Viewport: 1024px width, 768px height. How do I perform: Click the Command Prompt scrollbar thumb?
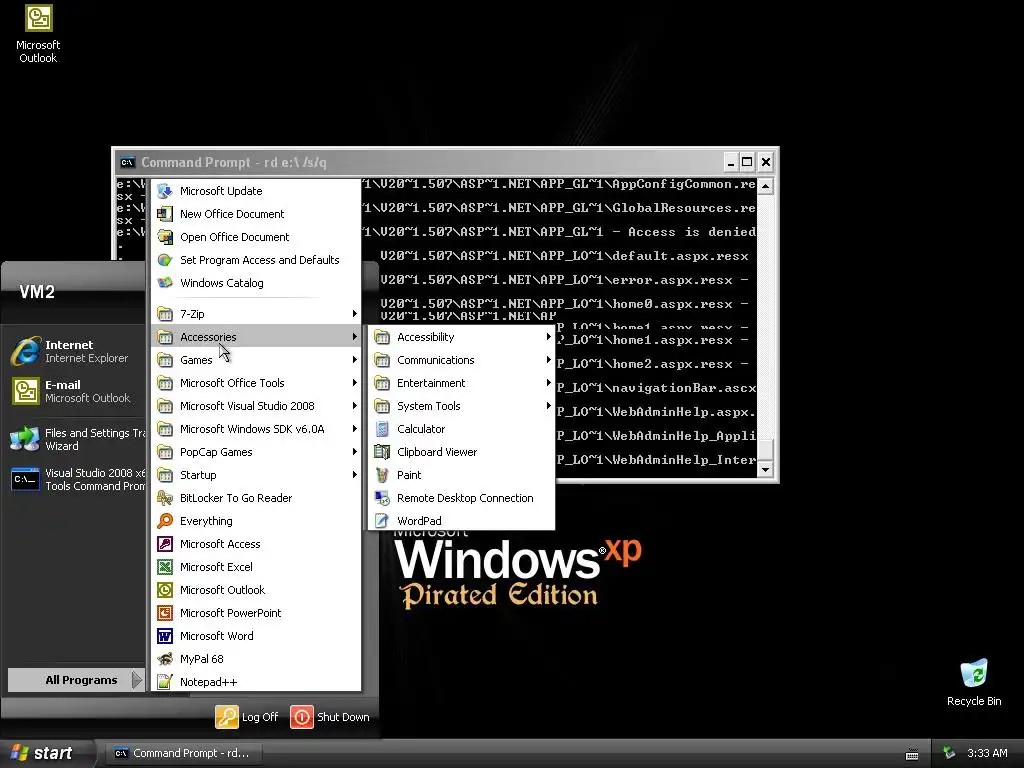click(765, 449)
